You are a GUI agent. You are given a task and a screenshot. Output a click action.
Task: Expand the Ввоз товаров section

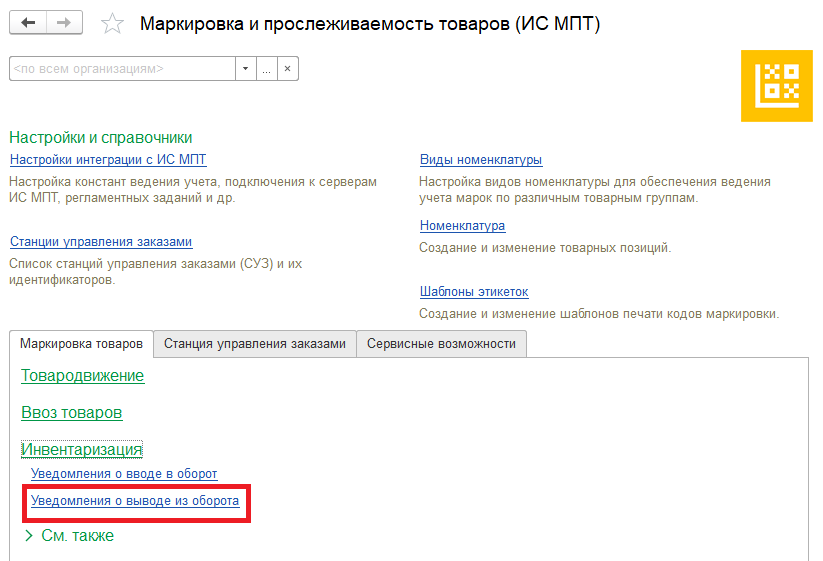pos(71,412)
